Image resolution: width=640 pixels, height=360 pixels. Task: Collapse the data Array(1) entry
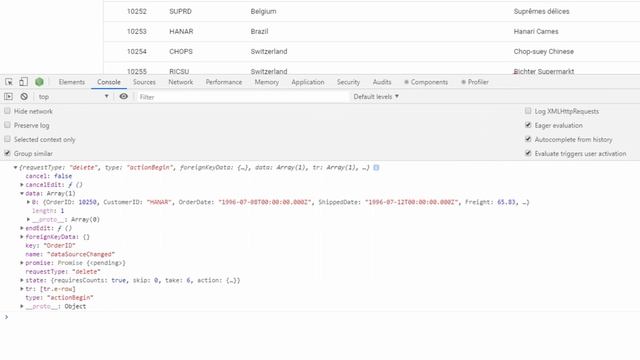coord(22,193)
